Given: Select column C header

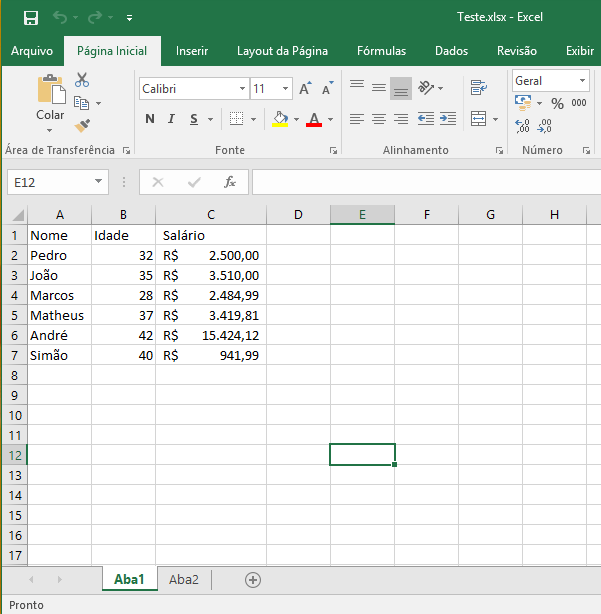Looking at the screenshot, I should point(211,215).
